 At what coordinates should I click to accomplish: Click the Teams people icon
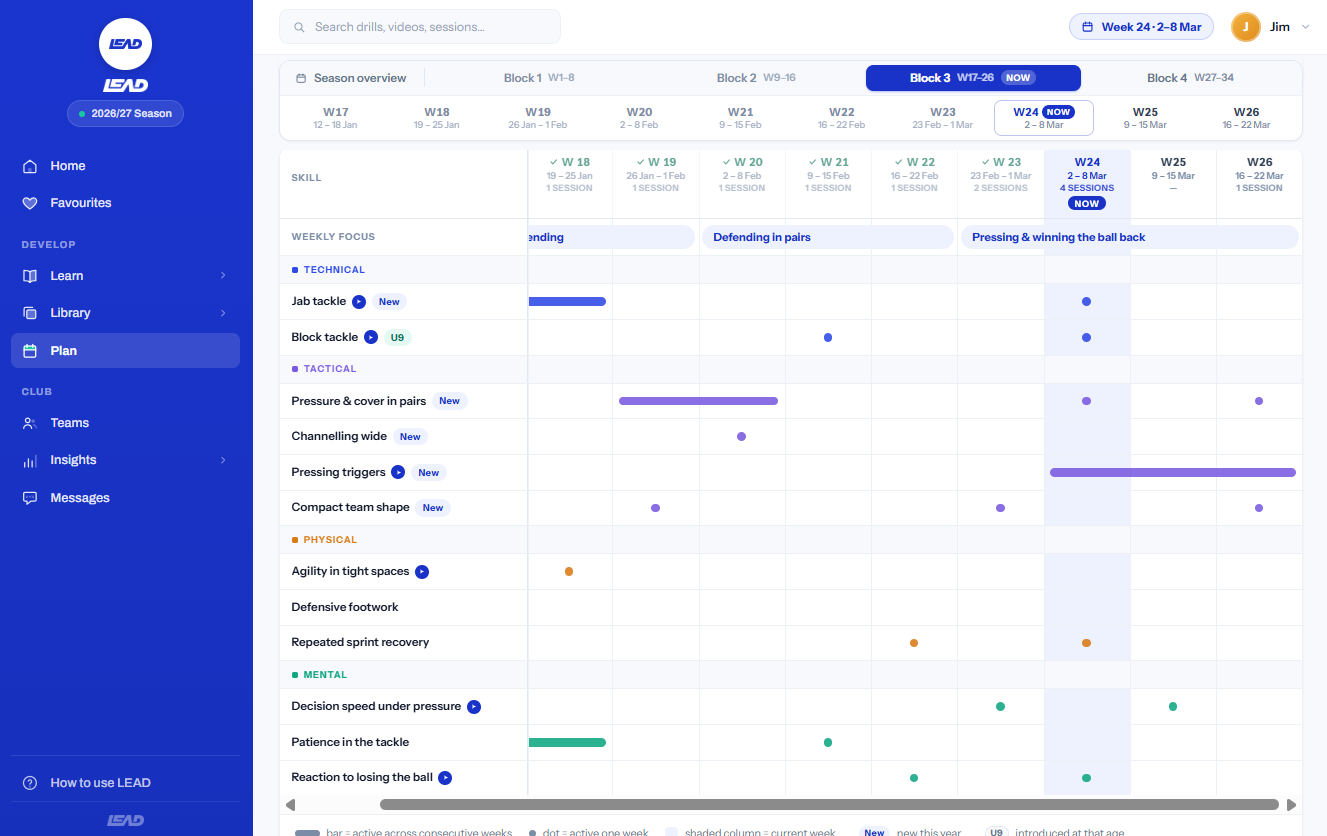(30, 423)
